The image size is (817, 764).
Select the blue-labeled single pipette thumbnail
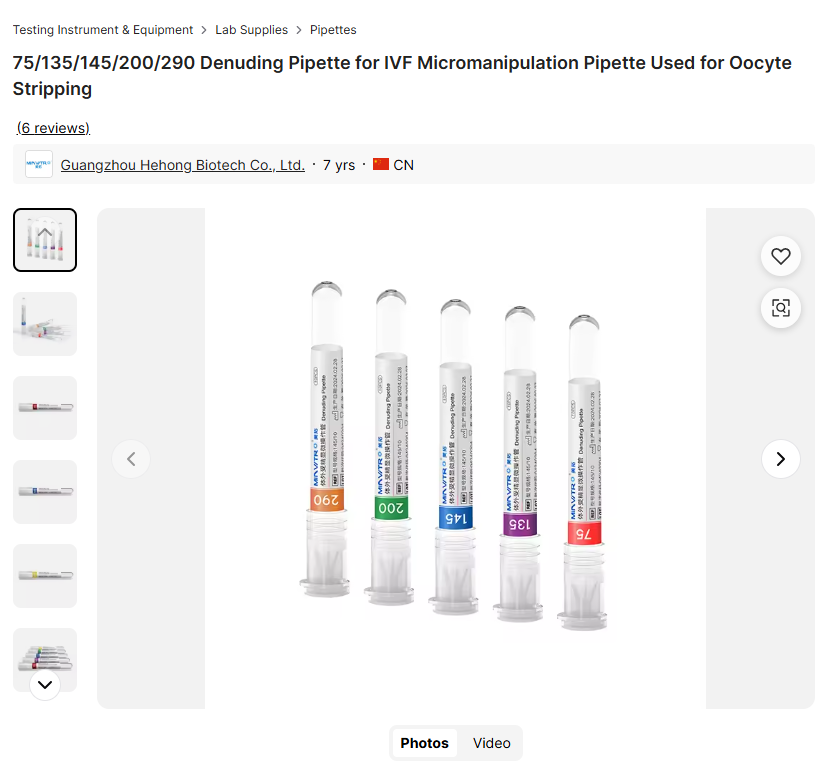coord(45,492)
